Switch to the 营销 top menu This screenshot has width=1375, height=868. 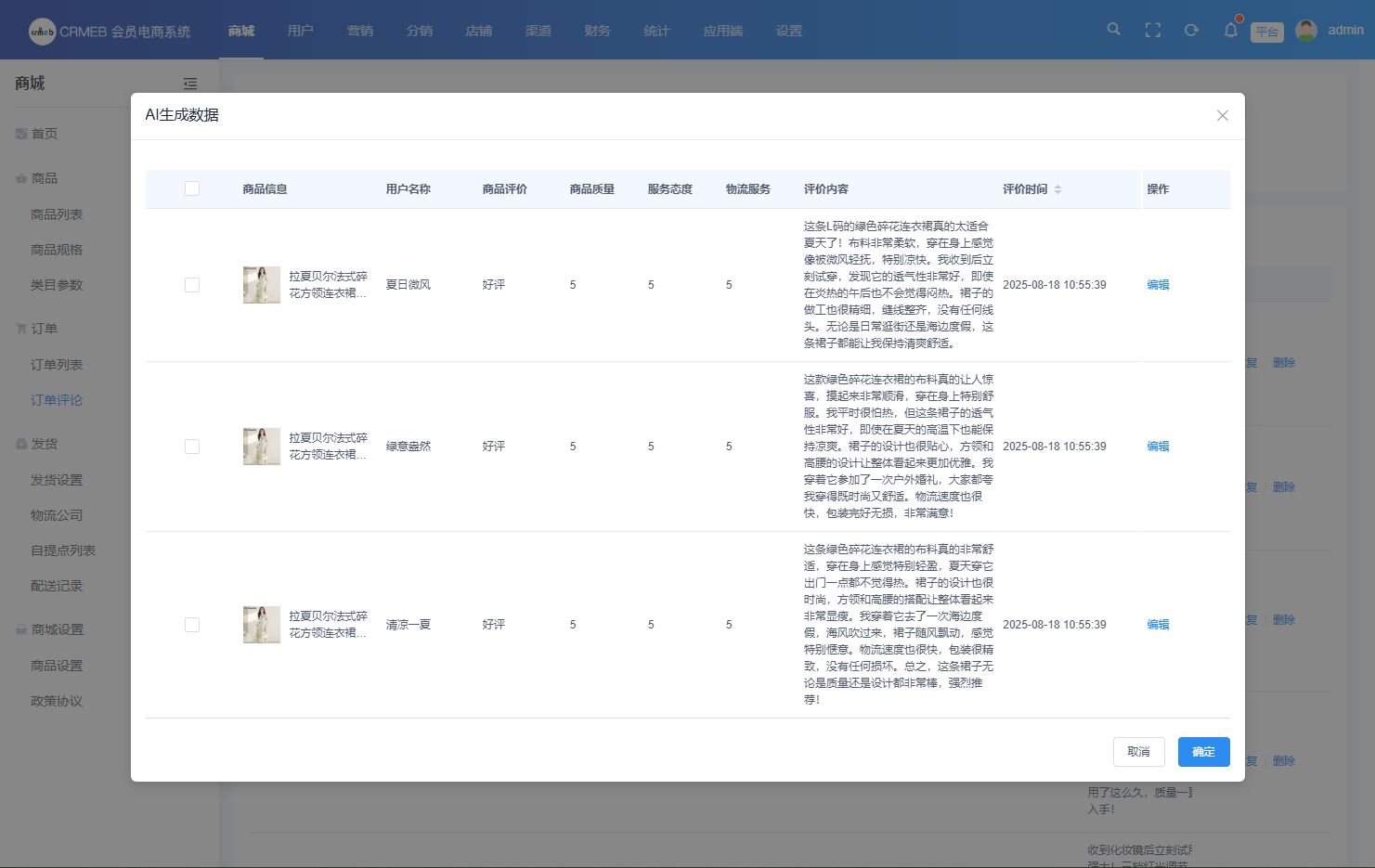pos(359,31)
